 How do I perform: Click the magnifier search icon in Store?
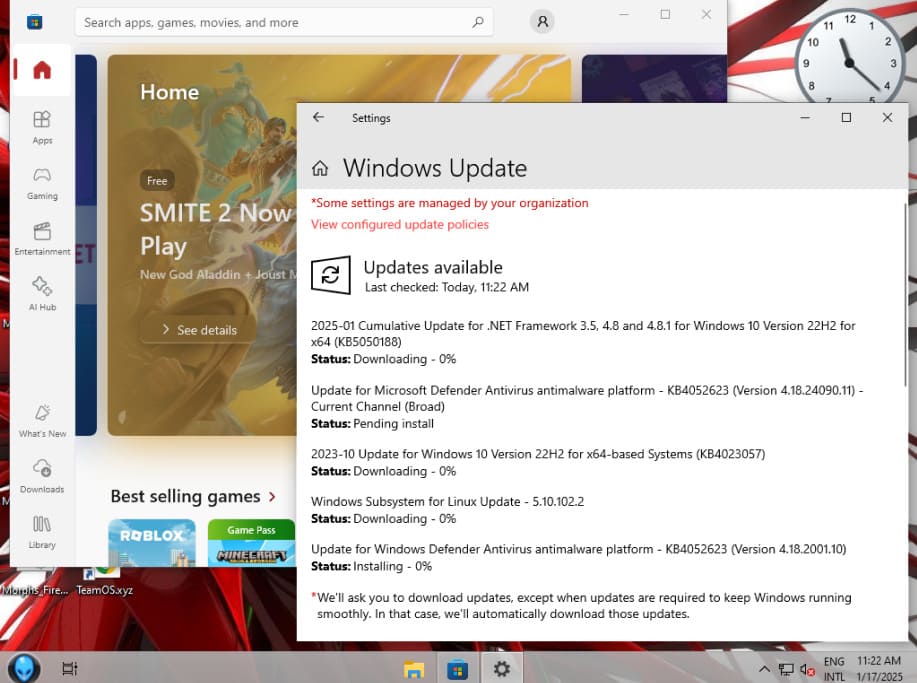click(x=478, y=22)
